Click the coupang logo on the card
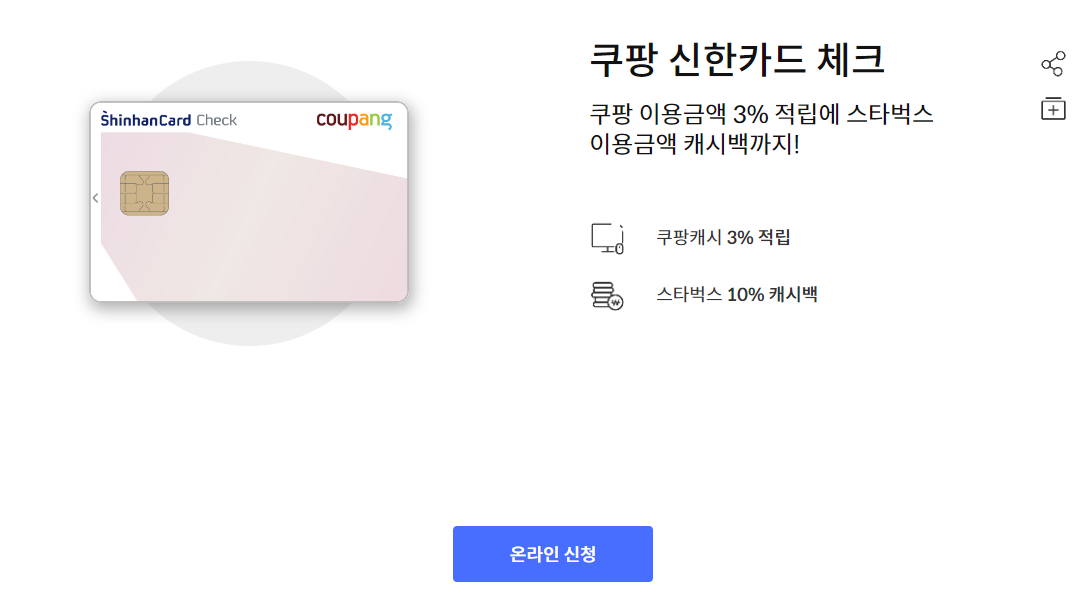1092x610 pixels. coord(352,117)
